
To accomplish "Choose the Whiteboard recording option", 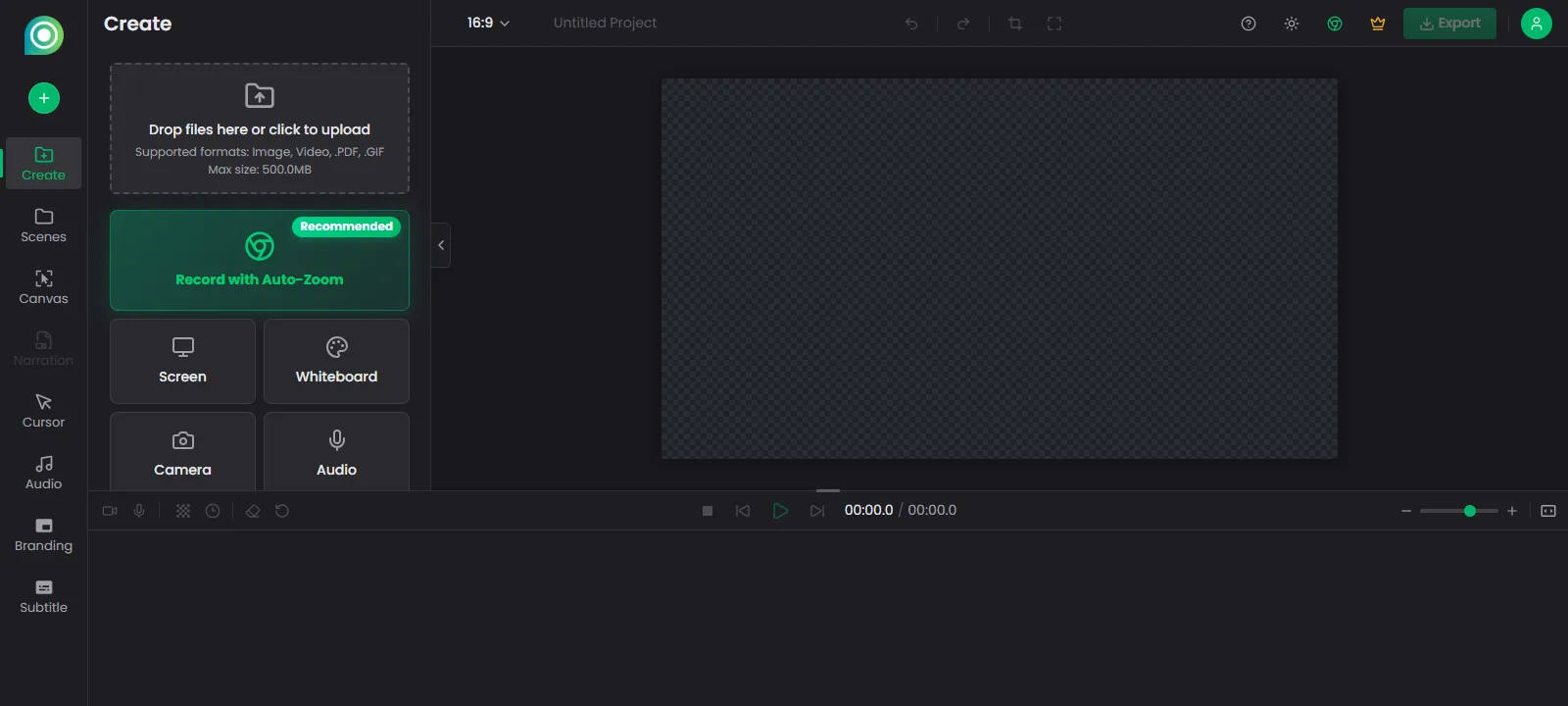I will pyautogui.click(x=336, y=361).
